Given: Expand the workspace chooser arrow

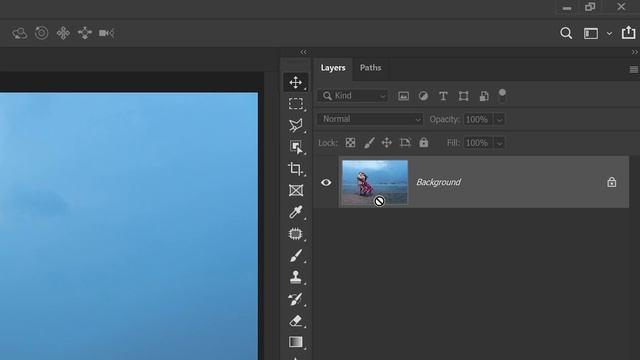Looking at the screenshot, I should 609,33.
